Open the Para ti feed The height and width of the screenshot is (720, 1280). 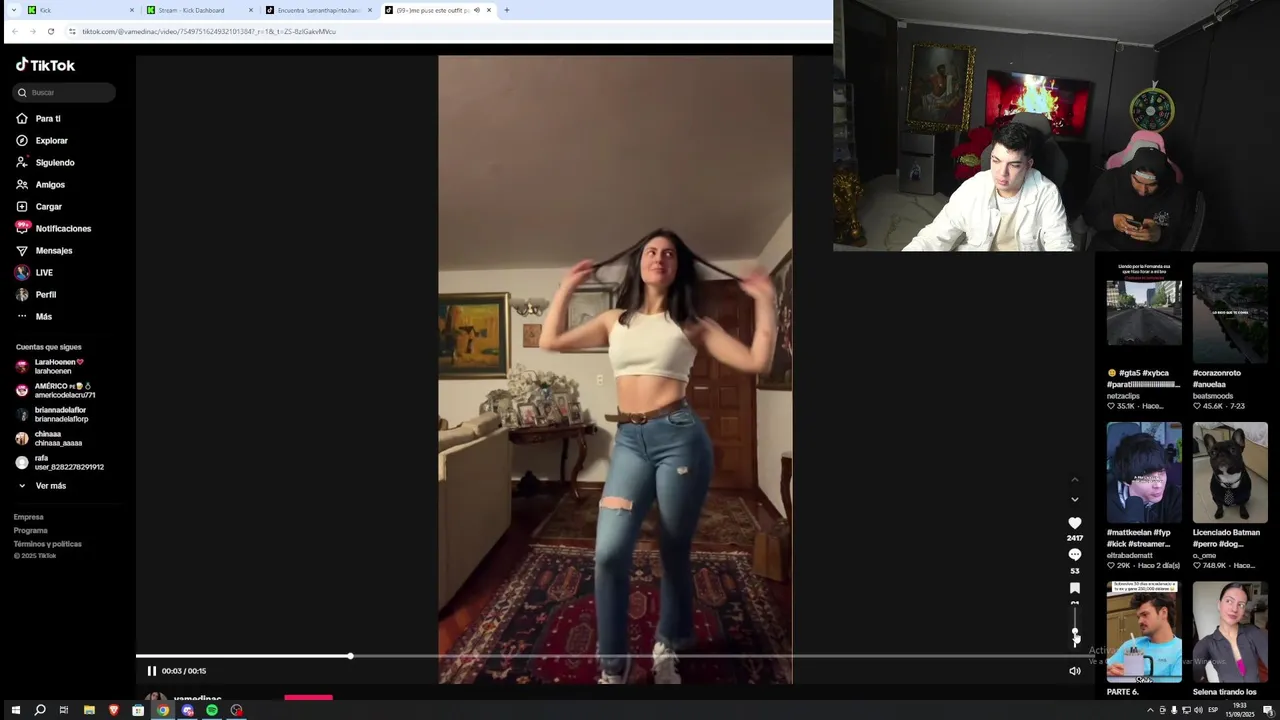[x=48, y=119]
